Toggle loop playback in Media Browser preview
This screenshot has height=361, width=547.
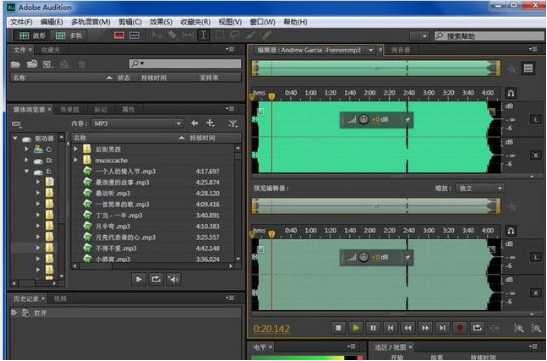pyautogui.click(x=156, y=279)
